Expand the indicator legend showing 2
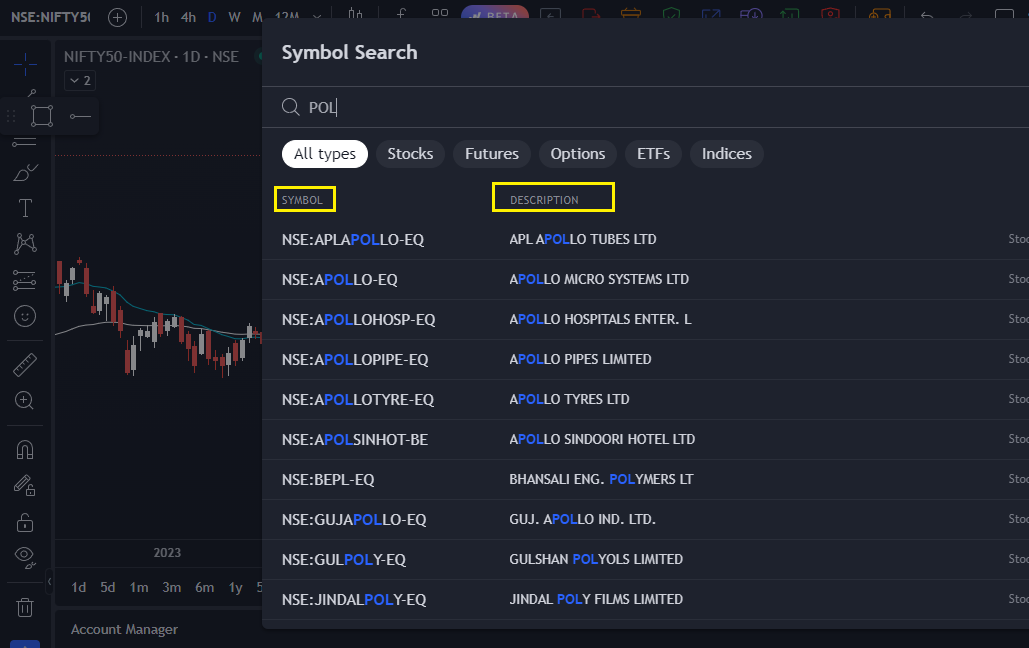The height and width of the screenshot is (648, 1029). click(x=80, y=81)
